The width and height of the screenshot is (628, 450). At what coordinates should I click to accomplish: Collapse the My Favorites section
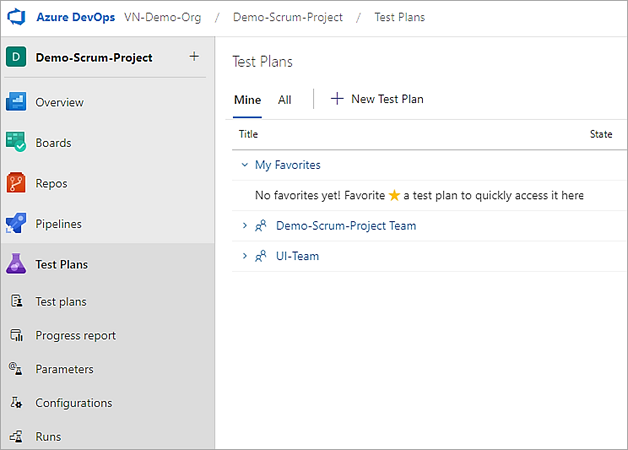244,165
